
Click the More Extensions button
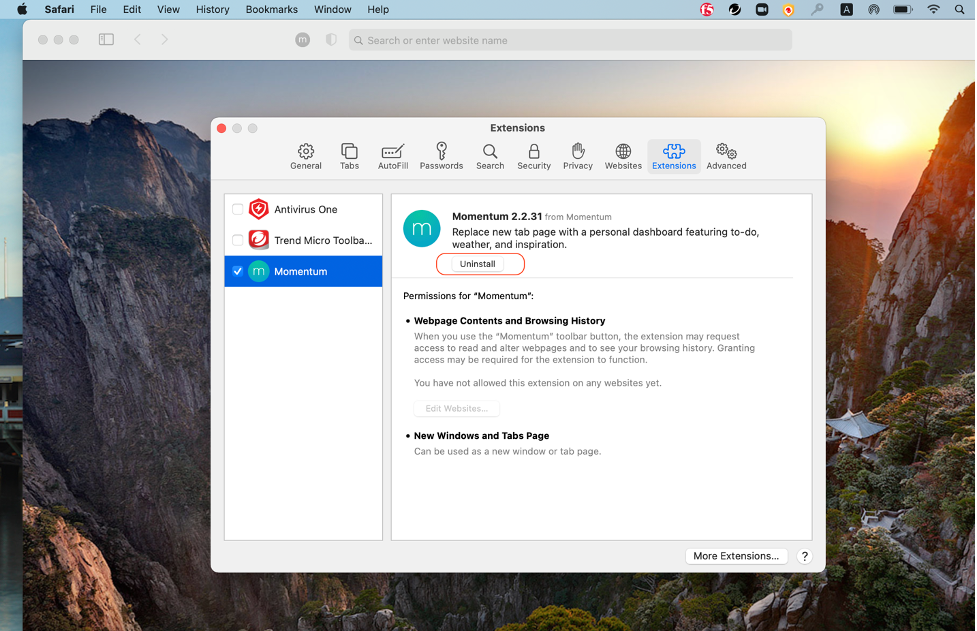click(736, 556)
